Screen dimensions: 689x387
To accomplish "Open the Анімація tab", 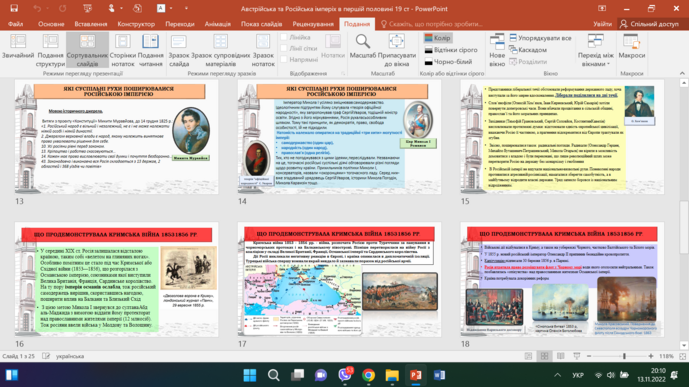I will 218,24.
